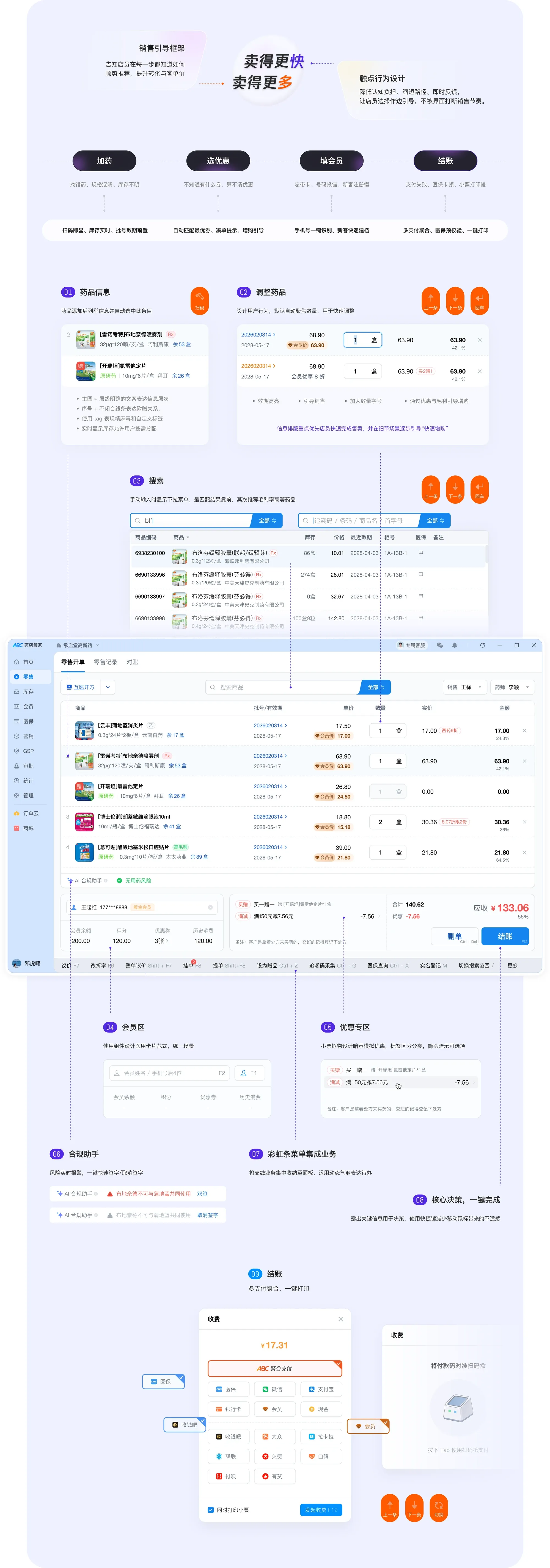Click 挂单 F8 in bottom bar

click(x=192, y=965)
